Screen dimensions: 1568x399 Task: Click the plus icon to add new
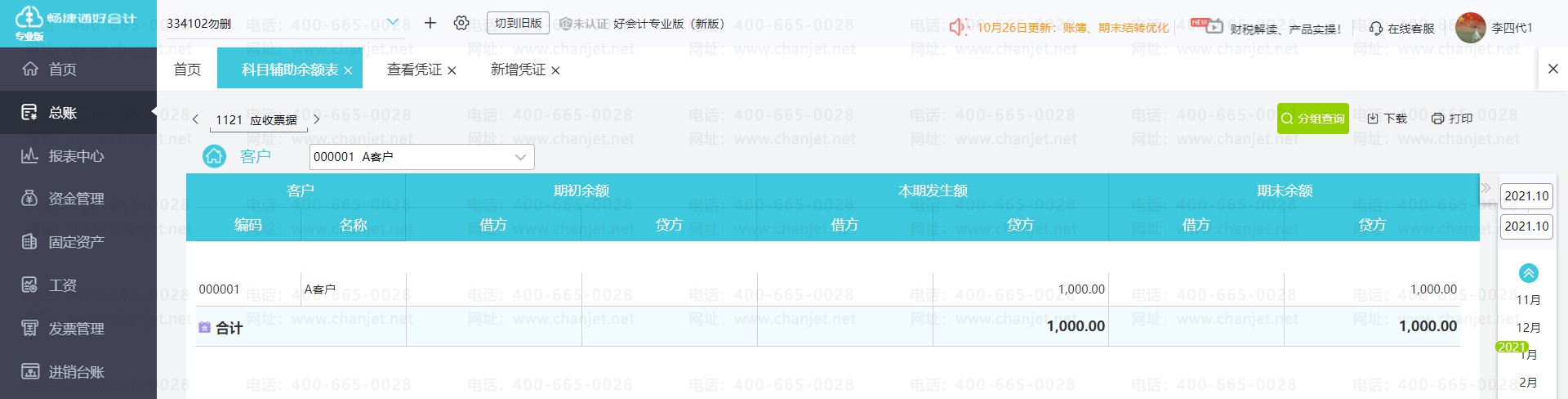click(x=430, y=23)
